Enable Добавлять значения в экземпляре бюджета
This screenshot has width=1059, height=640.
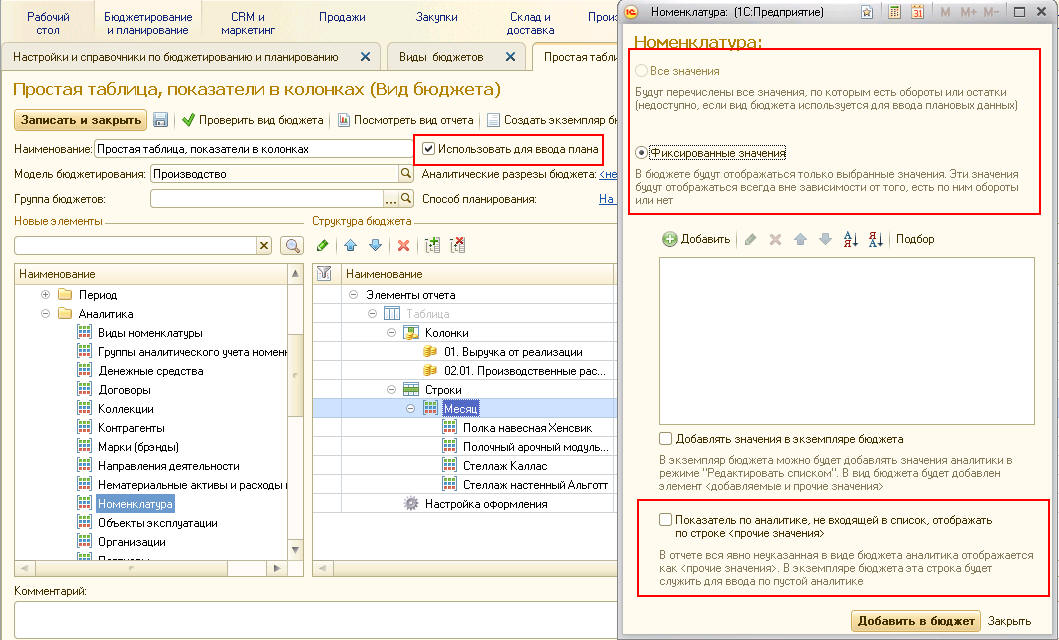pos(665,439)
